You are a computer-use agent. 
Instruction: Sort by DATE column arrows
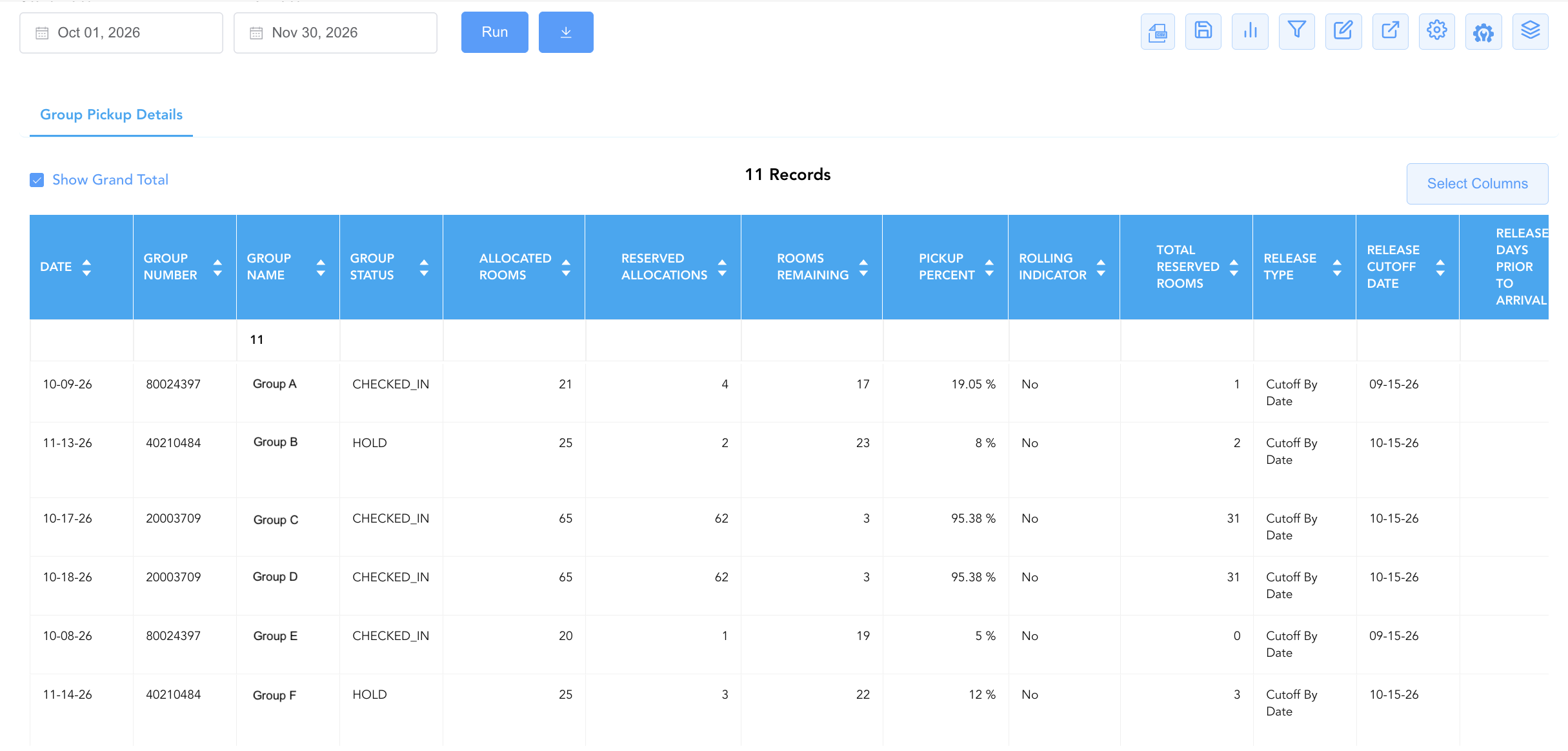click(x=86, y=267)
